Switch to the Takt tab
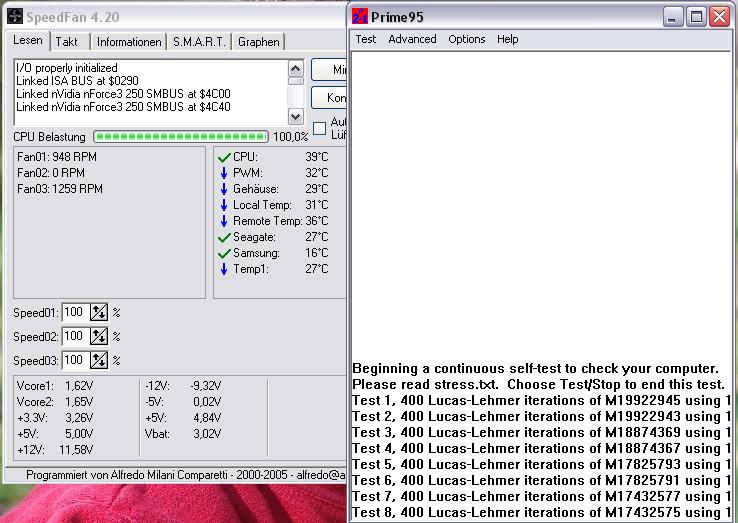Screen dimensions: 738x523 tap(69, 42)
